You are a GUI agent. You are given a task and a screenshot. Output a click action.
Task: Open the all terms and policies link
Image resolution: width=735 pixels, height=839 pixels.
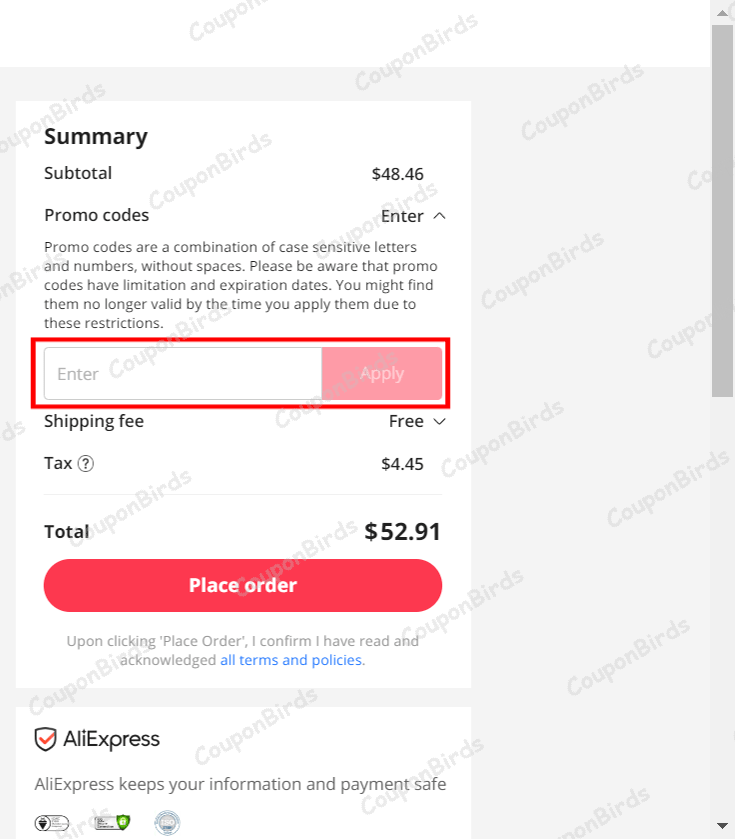click(291, 660)
